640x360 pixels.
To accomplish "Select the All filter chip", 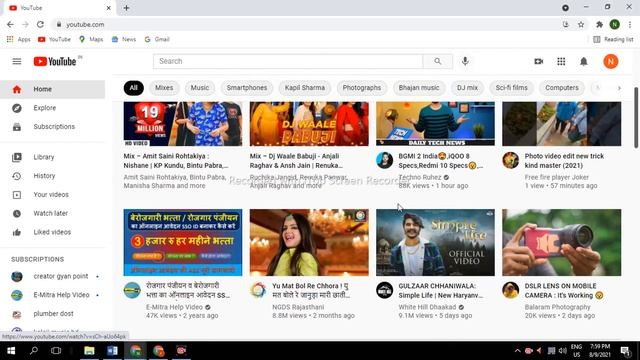I will (x=133, y=88).
